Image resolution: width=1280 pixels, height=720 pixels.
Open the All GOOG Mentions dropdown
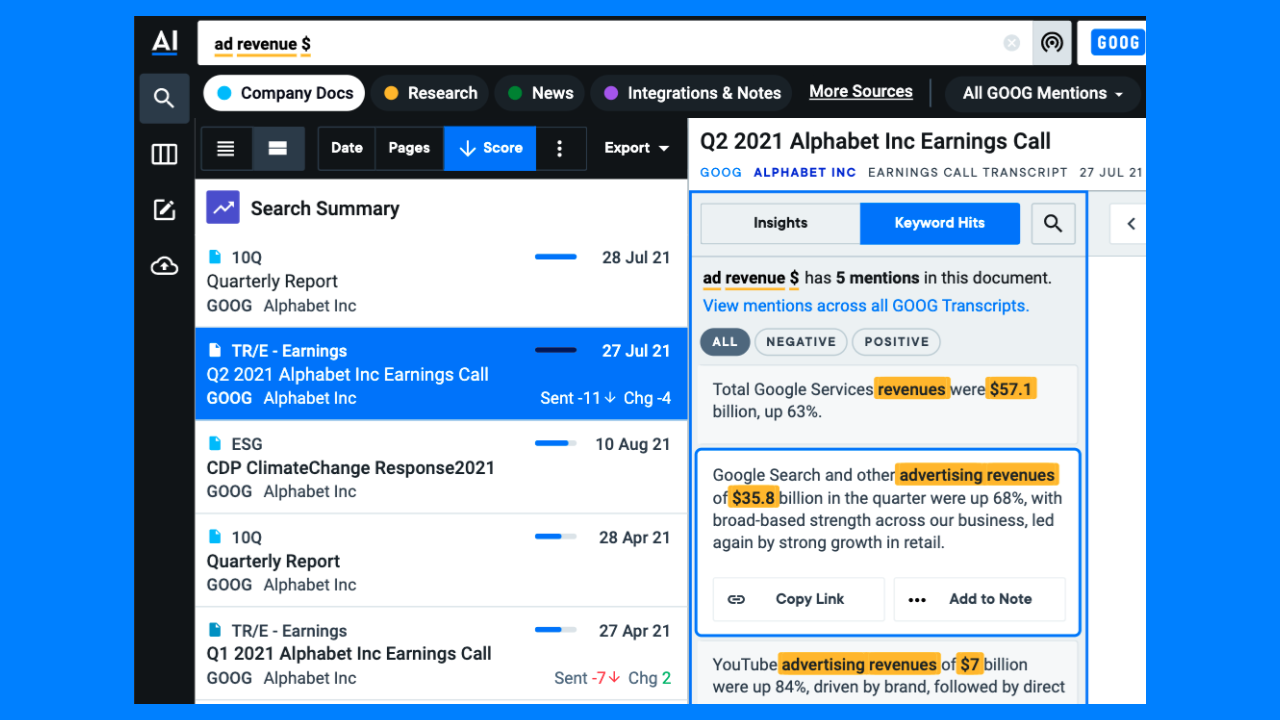click(x=1042, y=93)
